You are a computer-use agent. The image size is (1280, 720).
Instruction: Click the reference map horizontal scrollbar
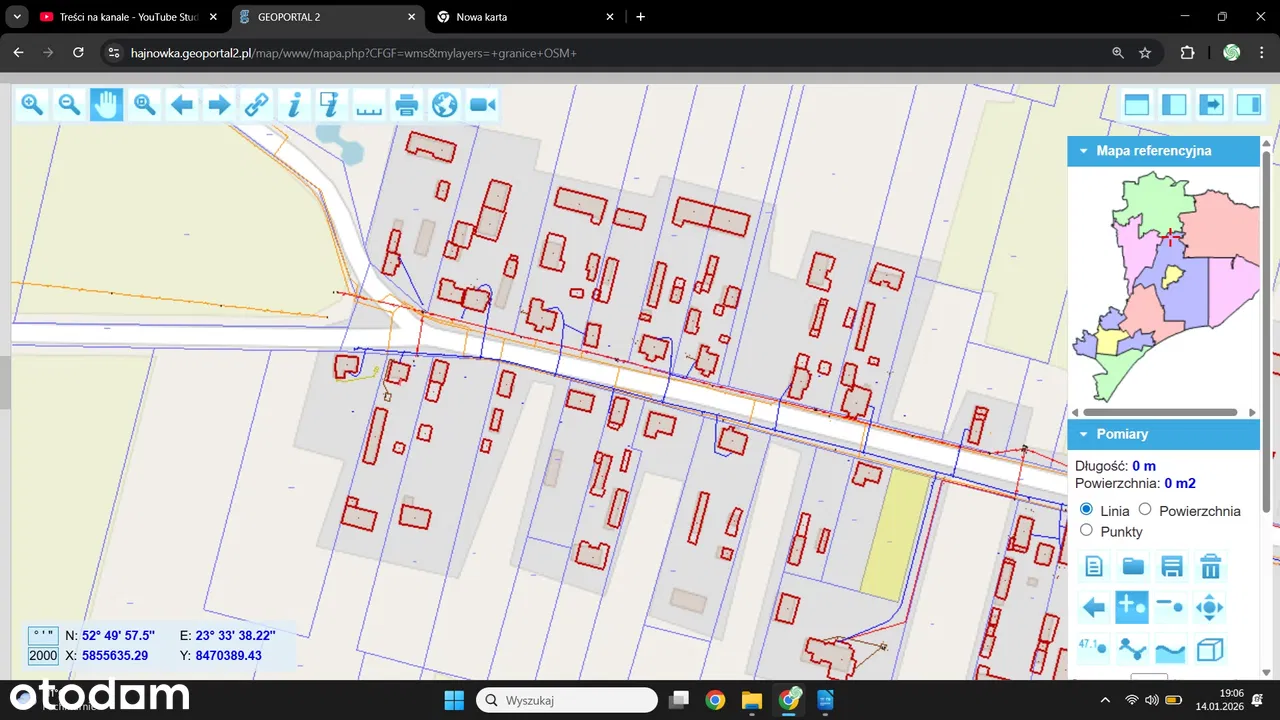1160,412
